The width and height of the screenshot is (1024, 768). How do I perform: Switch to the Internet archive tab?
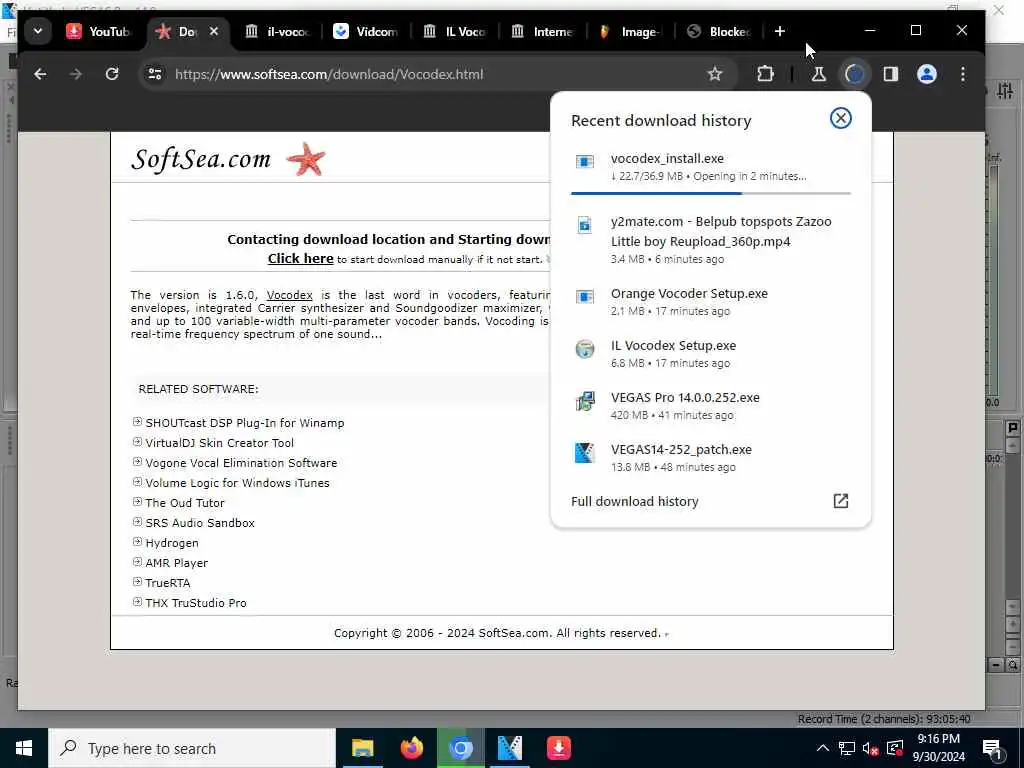[543, 31]
